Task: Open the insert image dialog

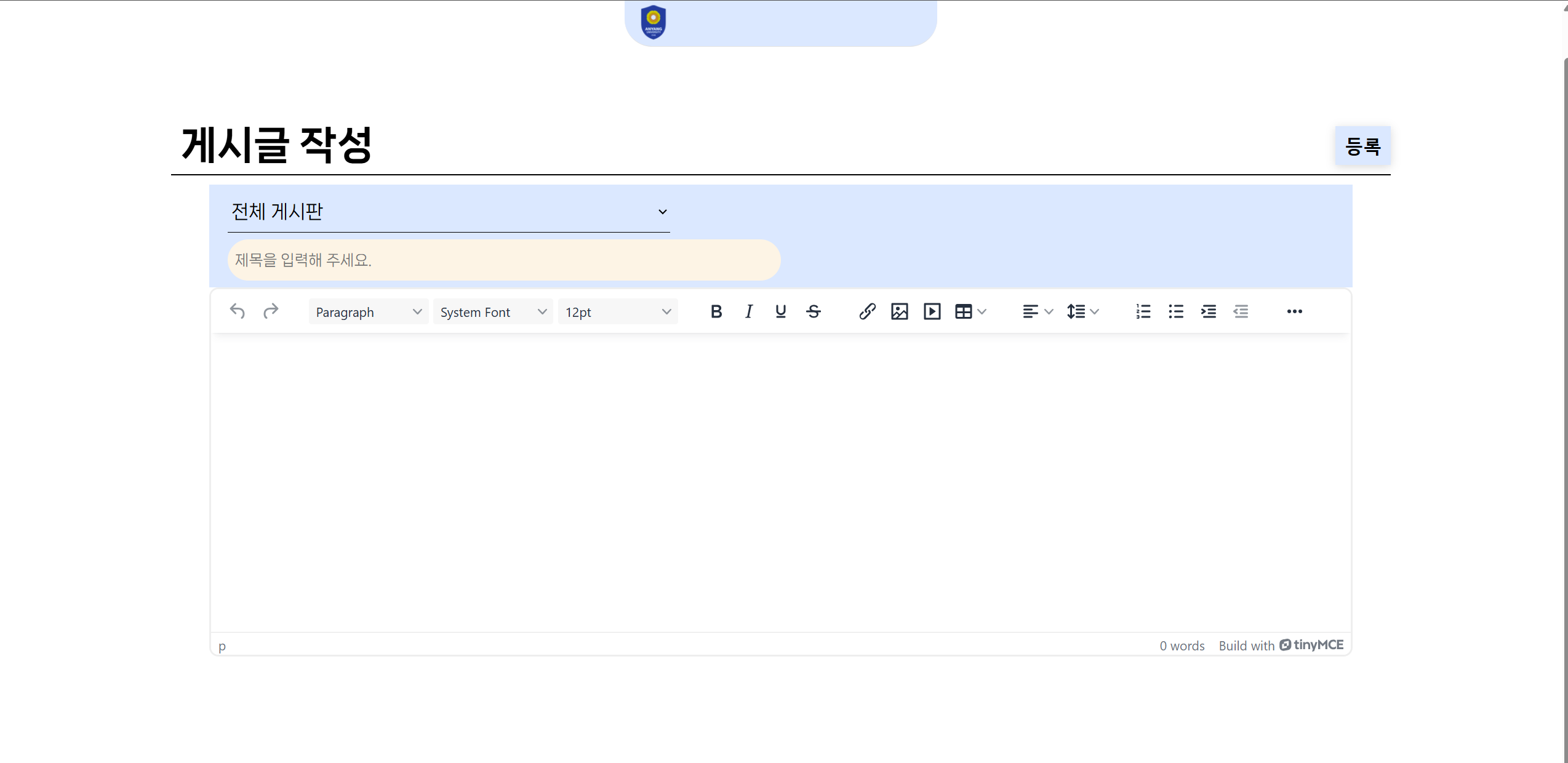Action: pos(900,311)
